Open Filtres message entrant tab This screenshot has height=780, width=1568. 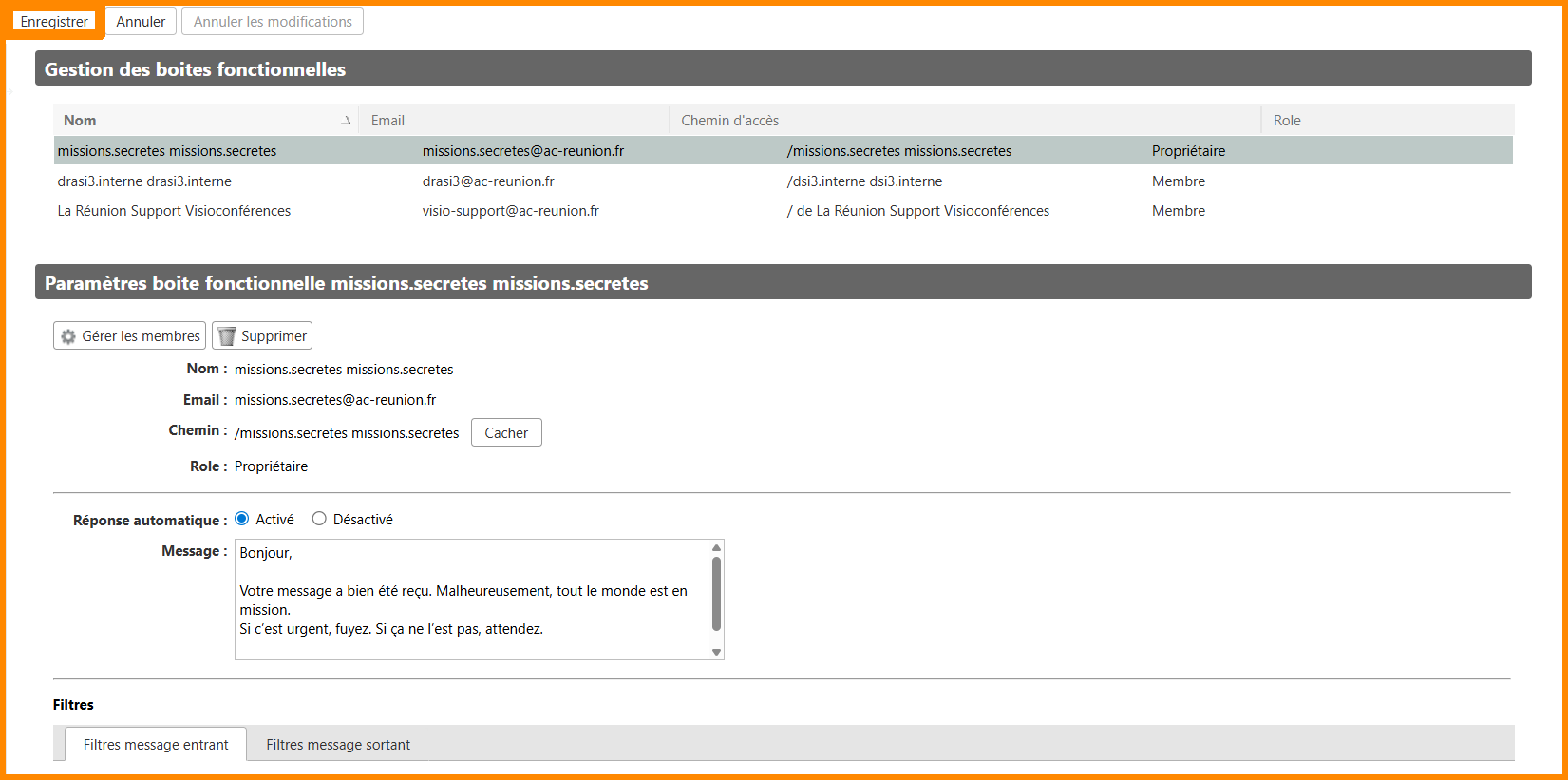[156, 745]
